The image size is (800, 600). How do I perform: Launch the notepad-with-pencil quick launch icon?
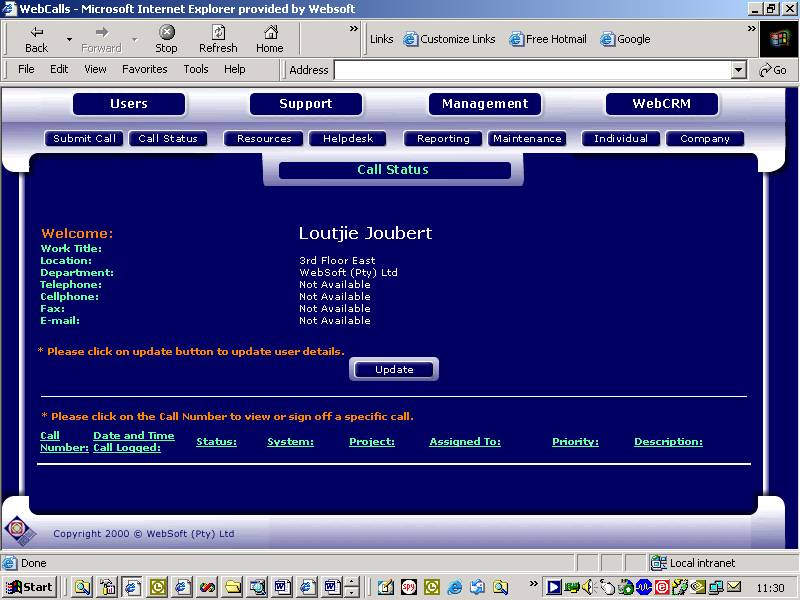point(385,588)
